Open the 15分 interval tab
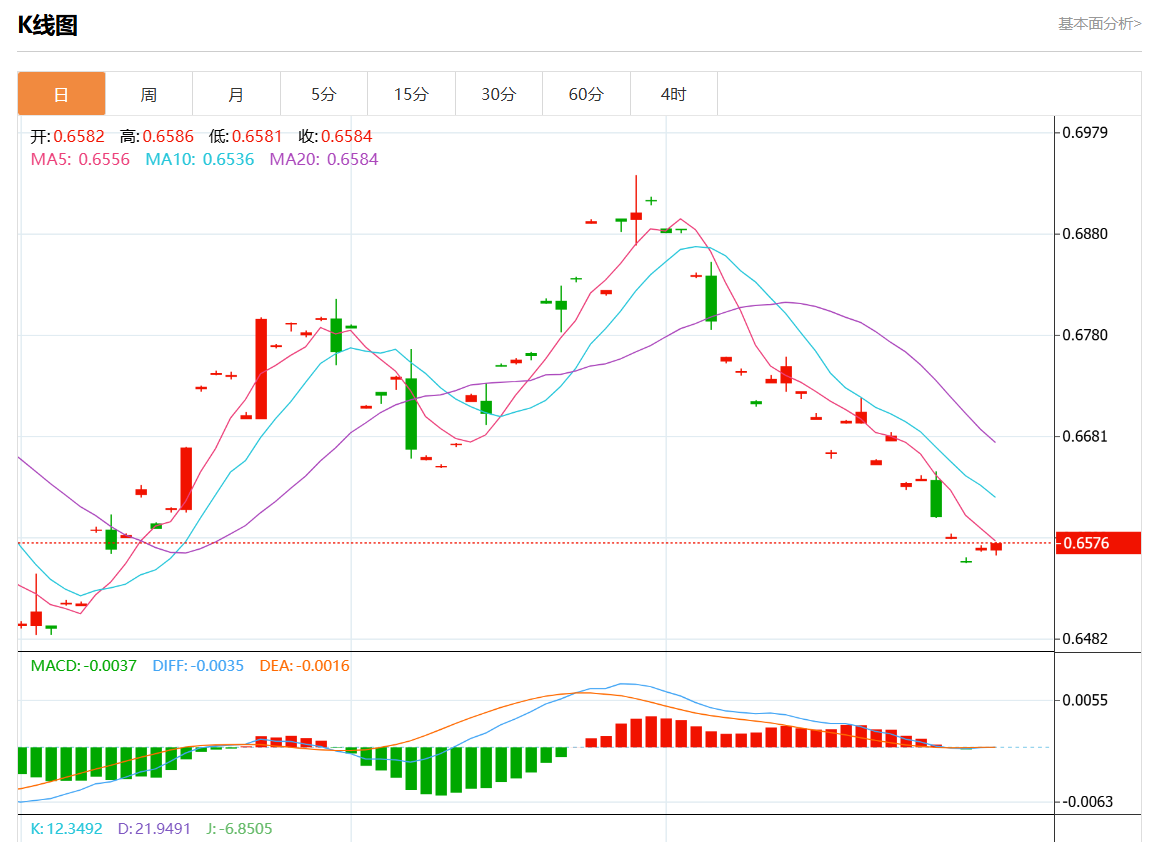 click(x=411, y=94)
